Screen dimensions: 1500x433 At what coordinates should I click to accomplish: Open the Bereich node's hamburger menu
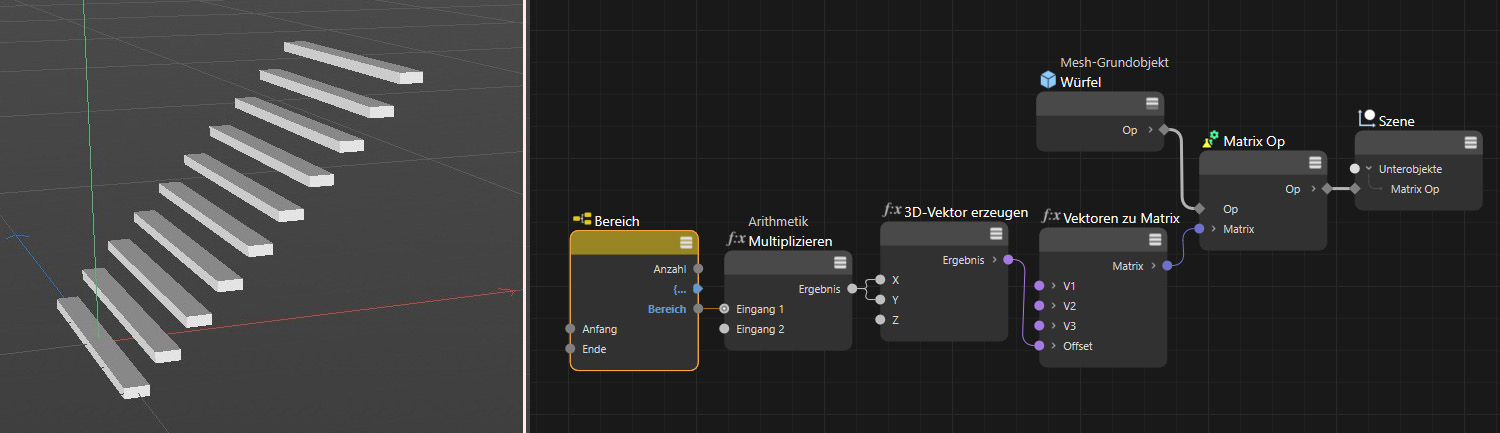pos(686,242)
